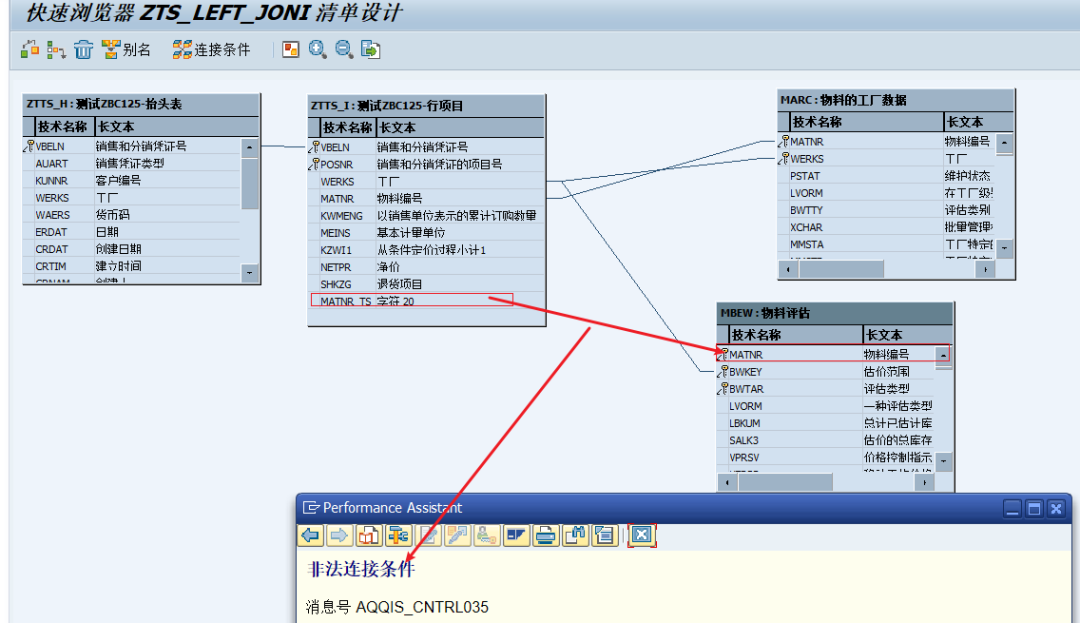Go back in Performance Assistant
This screenshot has width=1080, height=623.
[311, 535]
